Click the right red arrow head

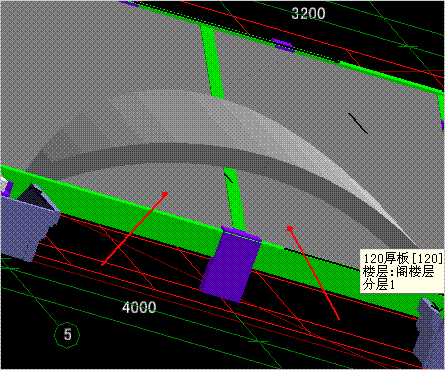(x=289, y=228)
